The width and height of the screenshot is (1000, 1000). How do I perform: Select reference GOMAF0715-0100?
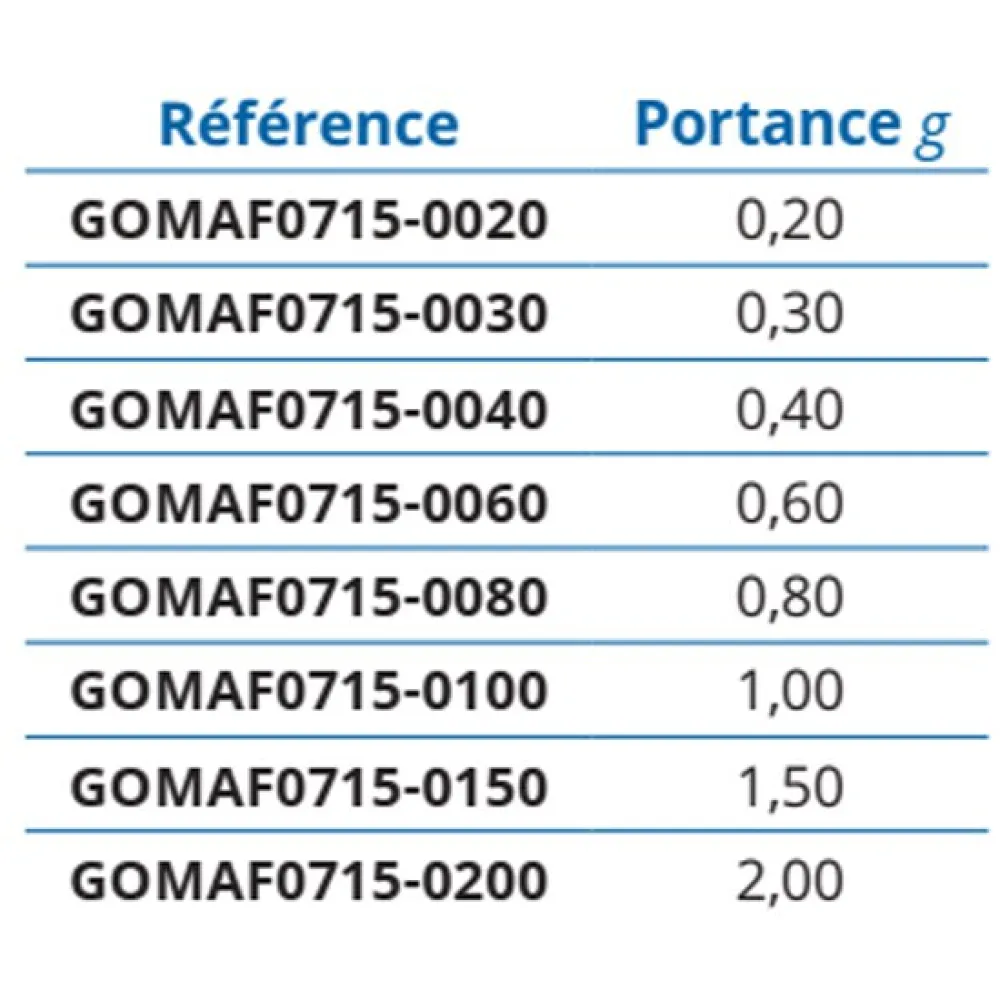pos(310,692)
